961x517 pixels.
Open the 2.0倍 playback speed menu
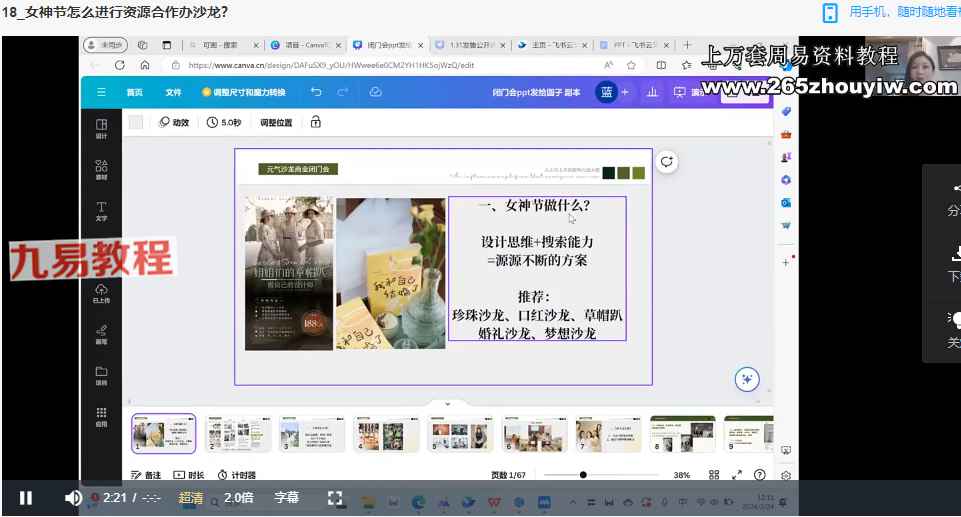tap(238, 498)
